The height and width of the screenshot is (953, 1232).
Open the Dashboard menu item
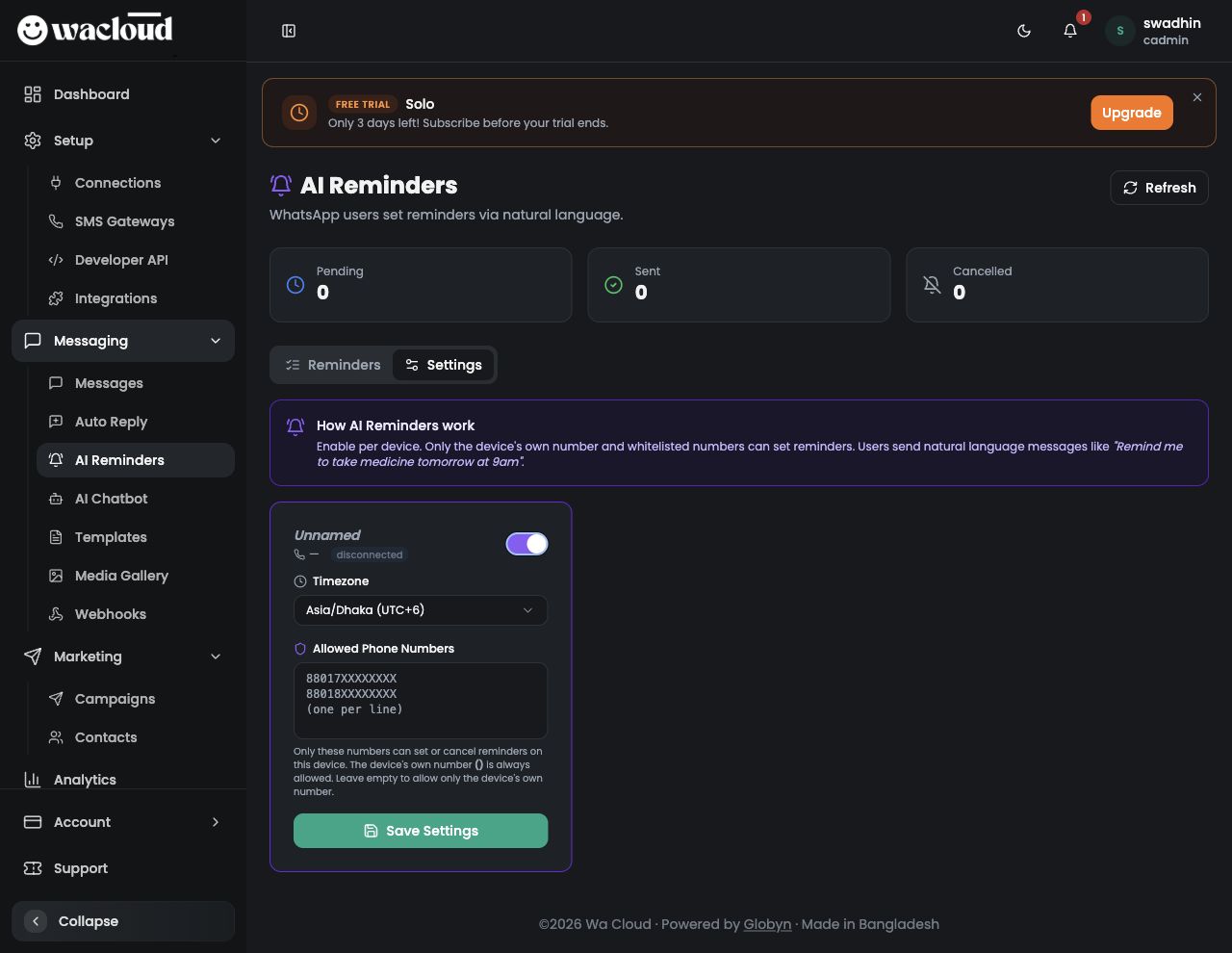pos(123,94)
